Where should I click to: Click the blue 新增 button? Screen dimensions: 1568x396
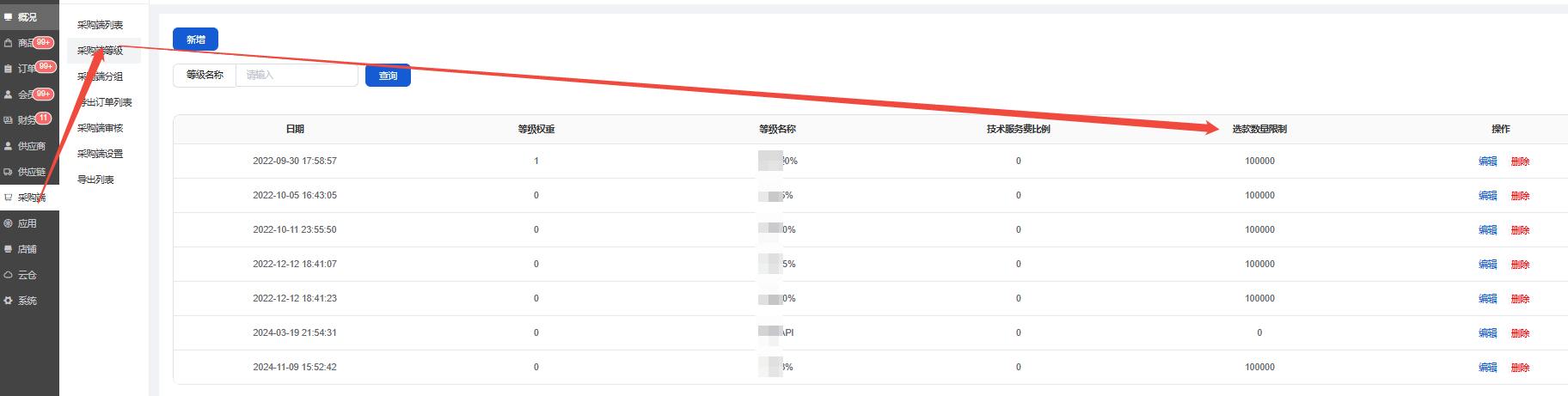coord(195,40)
